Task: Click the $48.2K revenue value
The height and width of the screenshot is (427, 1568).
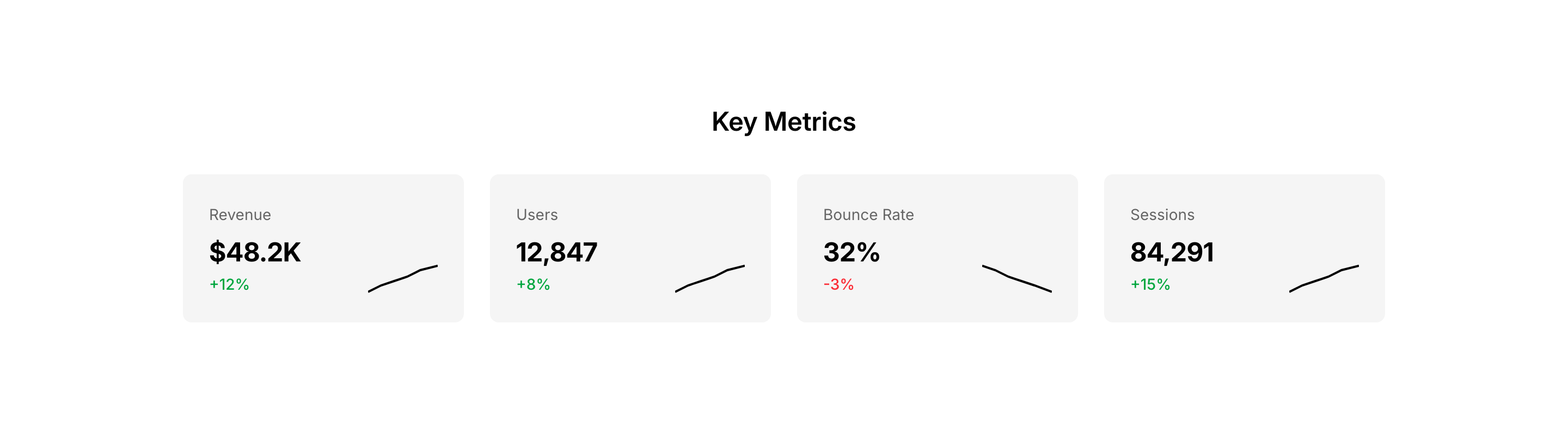Action: pyautogui.click(x=254, y=252)
